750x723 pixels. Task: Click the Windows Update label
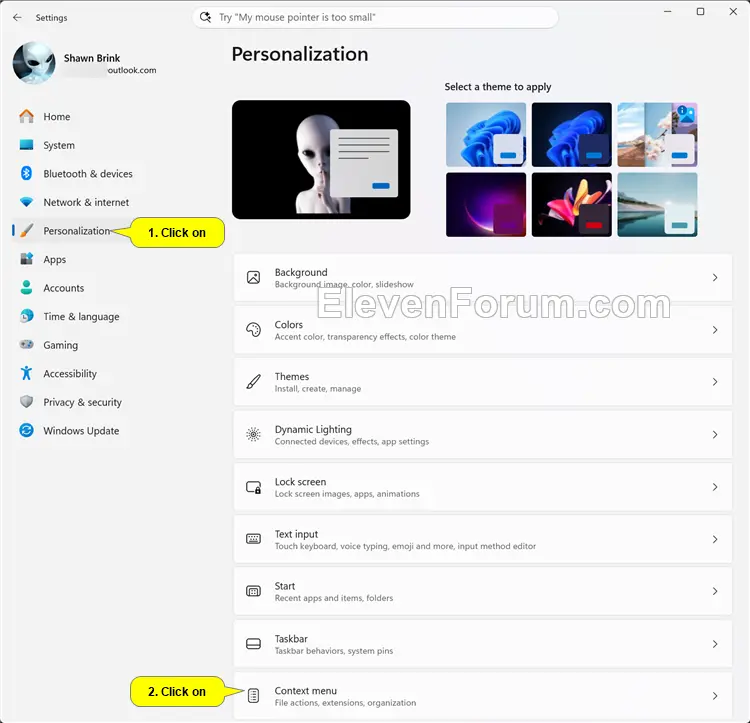[x=81, y=431]
